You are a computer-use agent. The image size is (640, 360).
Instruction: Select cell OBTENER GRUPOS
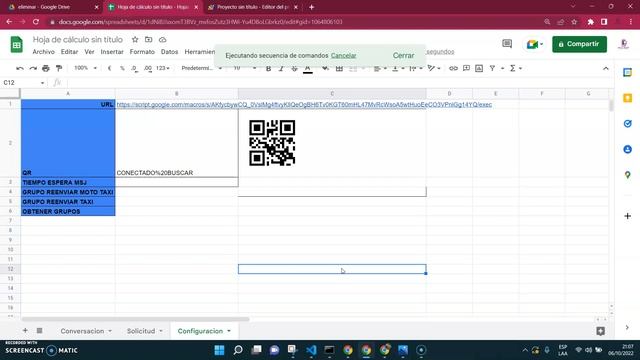[68, 211]
